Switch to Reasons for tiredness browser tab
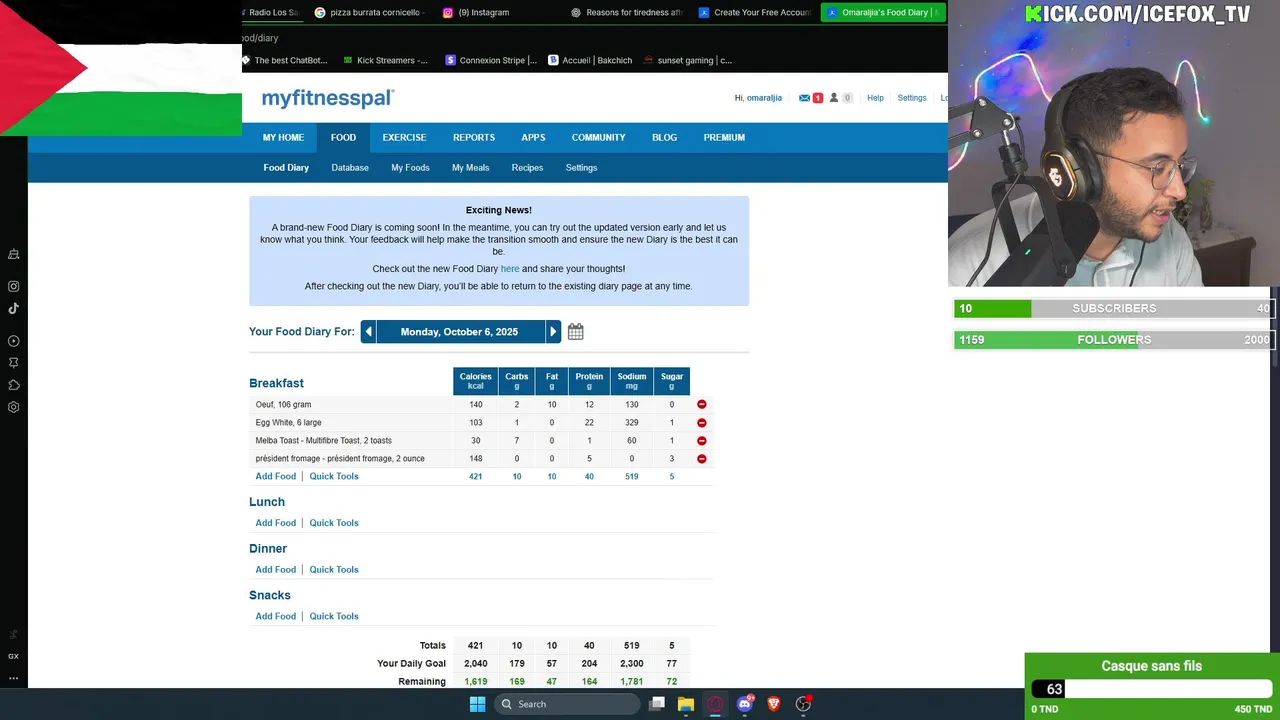The width and height of the screenshot is (1280, 720). point(627,12)
